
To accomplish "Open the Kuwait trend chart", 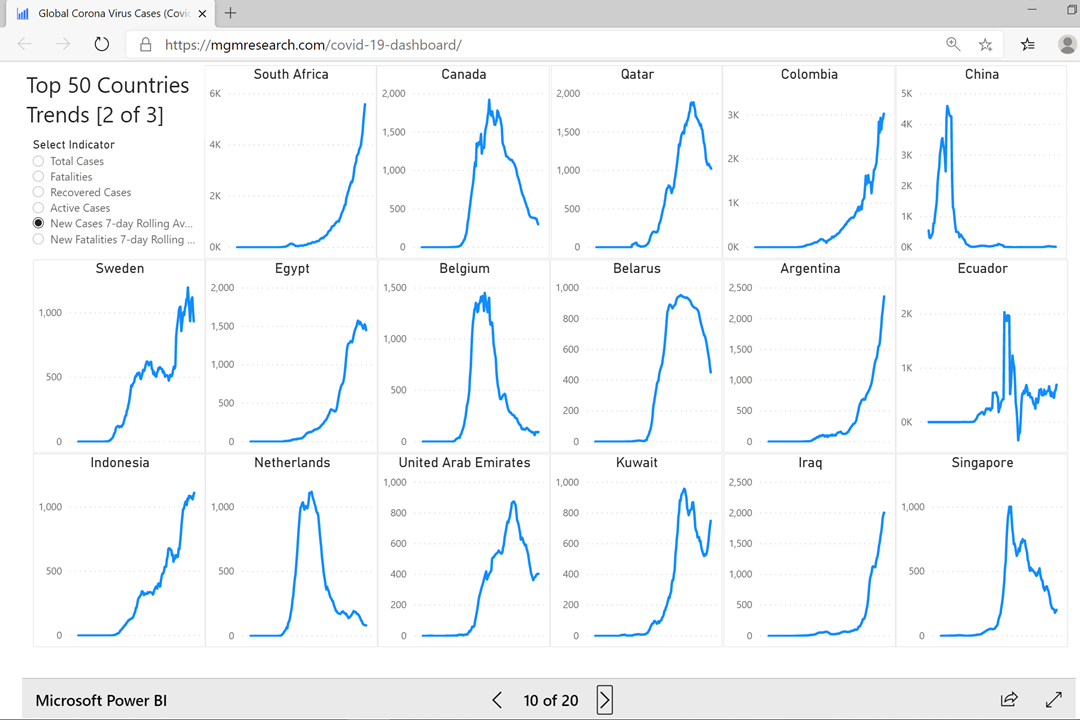I will (x=636, y=550).
